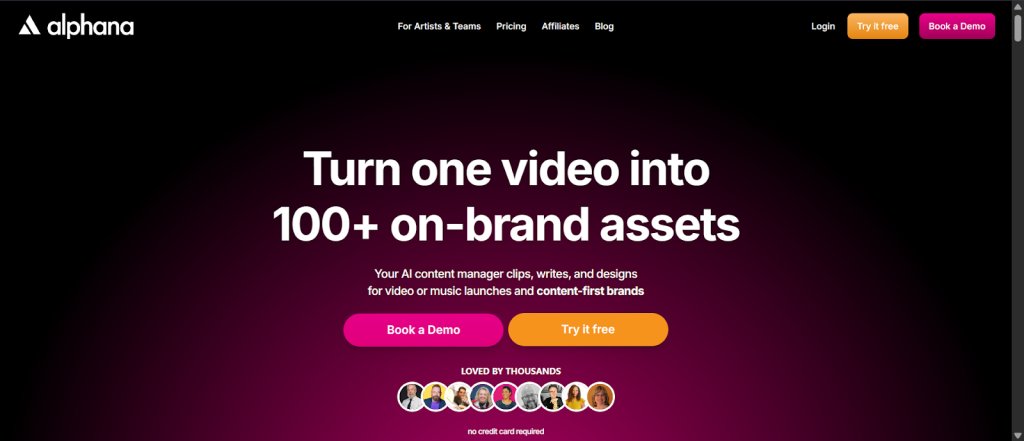Click the large Book a Demo hero button

[423, 330]
